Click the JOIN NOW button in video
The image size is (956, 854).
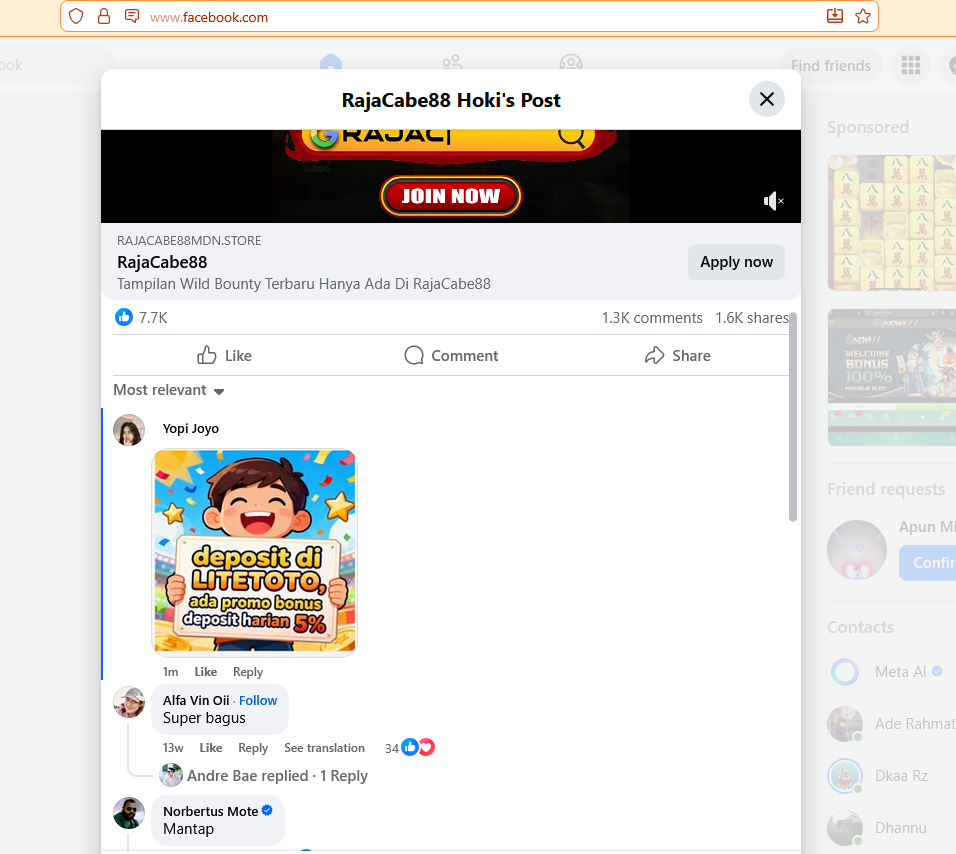(451, 196)
